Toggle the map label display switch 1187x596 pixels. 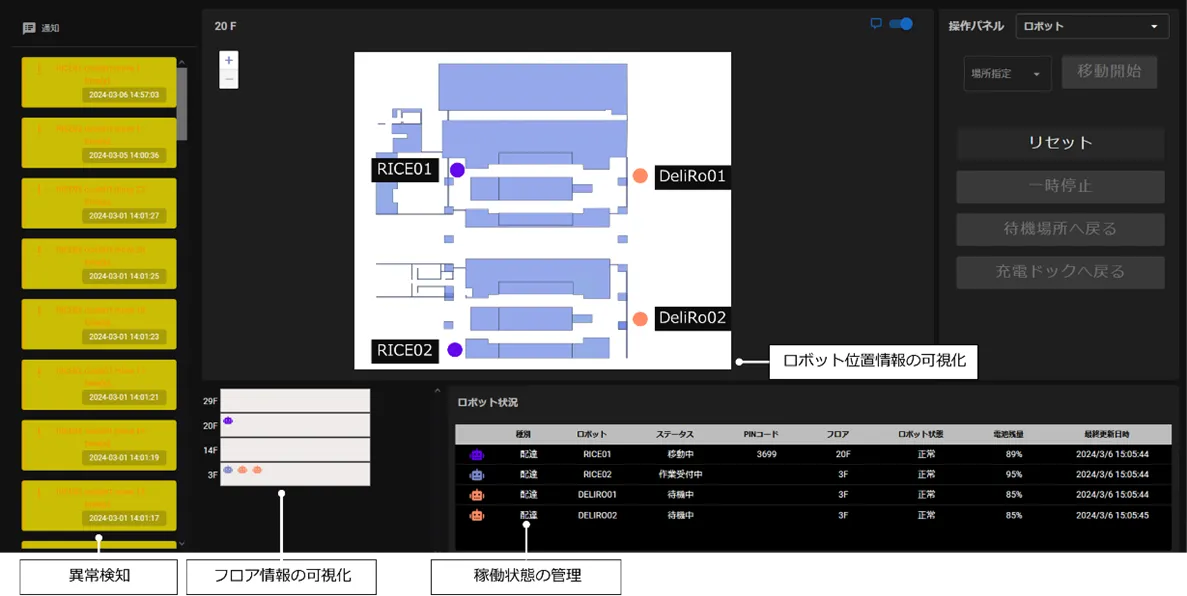coord(902,24)
